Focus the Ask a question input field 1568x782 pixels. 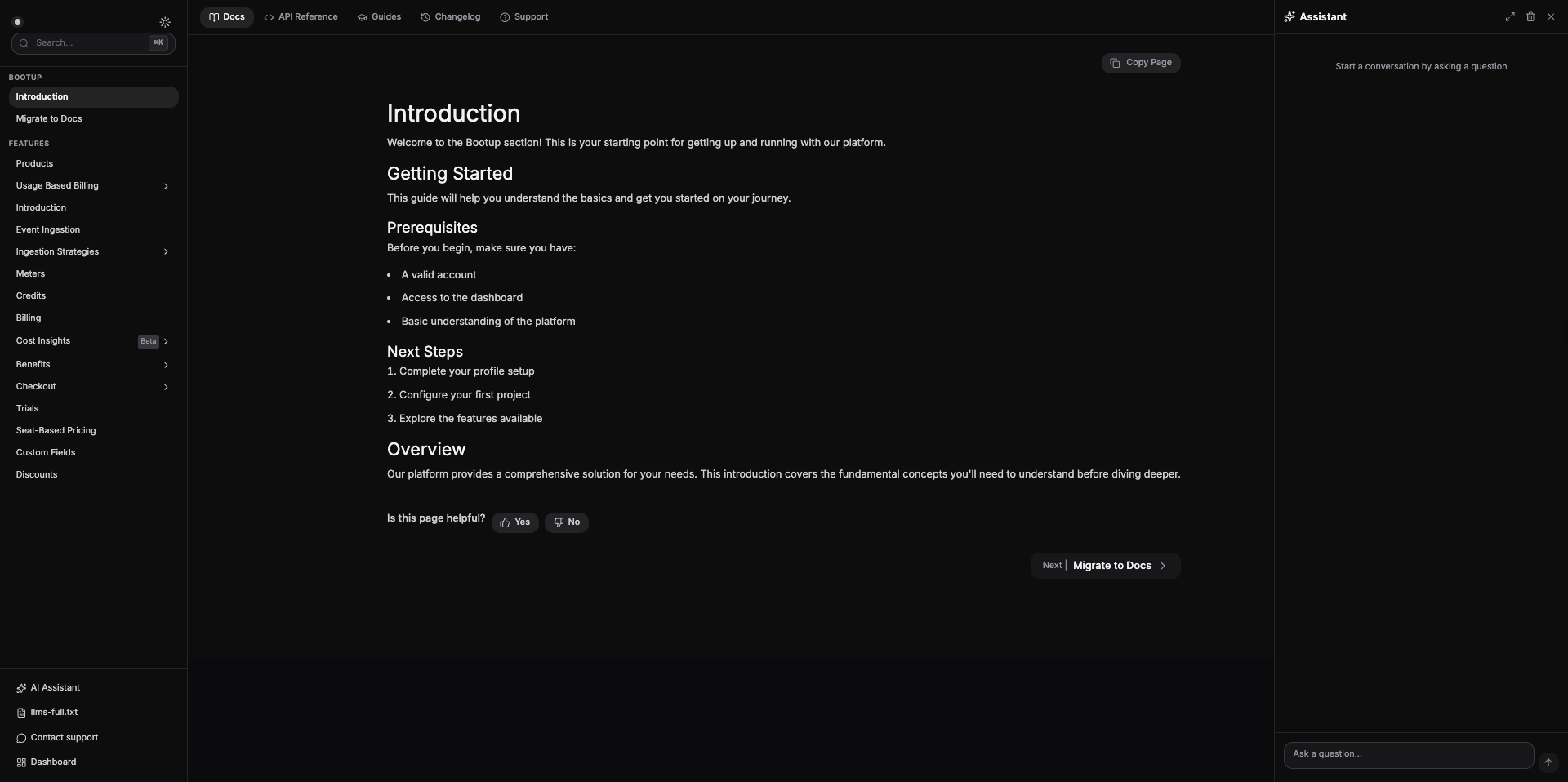pos(1407,754)
